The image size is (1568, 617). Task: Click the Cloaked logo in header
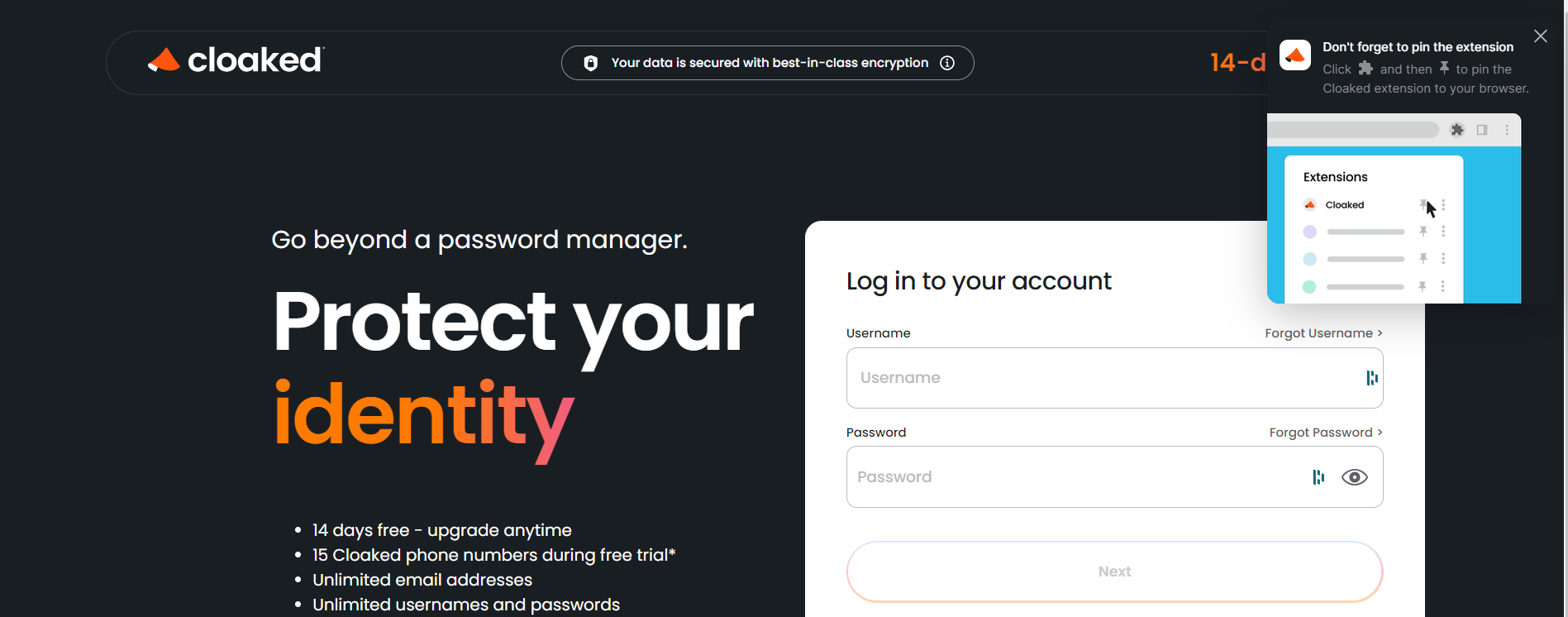[236, 60]
